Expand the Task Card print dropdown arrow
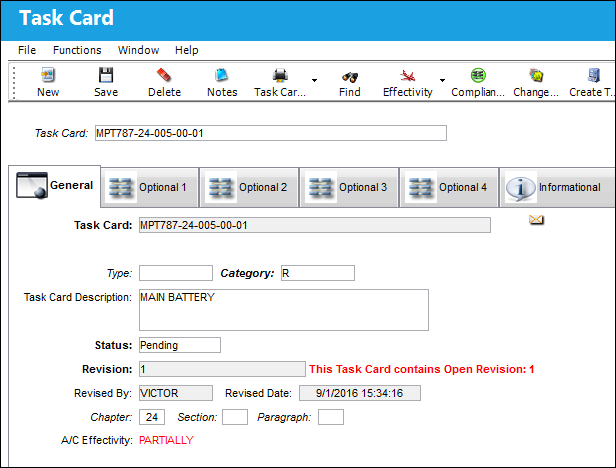 [314, 81]
